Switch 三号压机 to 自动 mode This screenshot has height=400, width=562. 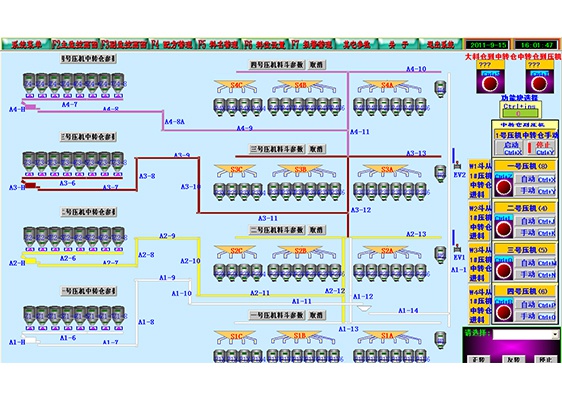click(x=535, y=263)
